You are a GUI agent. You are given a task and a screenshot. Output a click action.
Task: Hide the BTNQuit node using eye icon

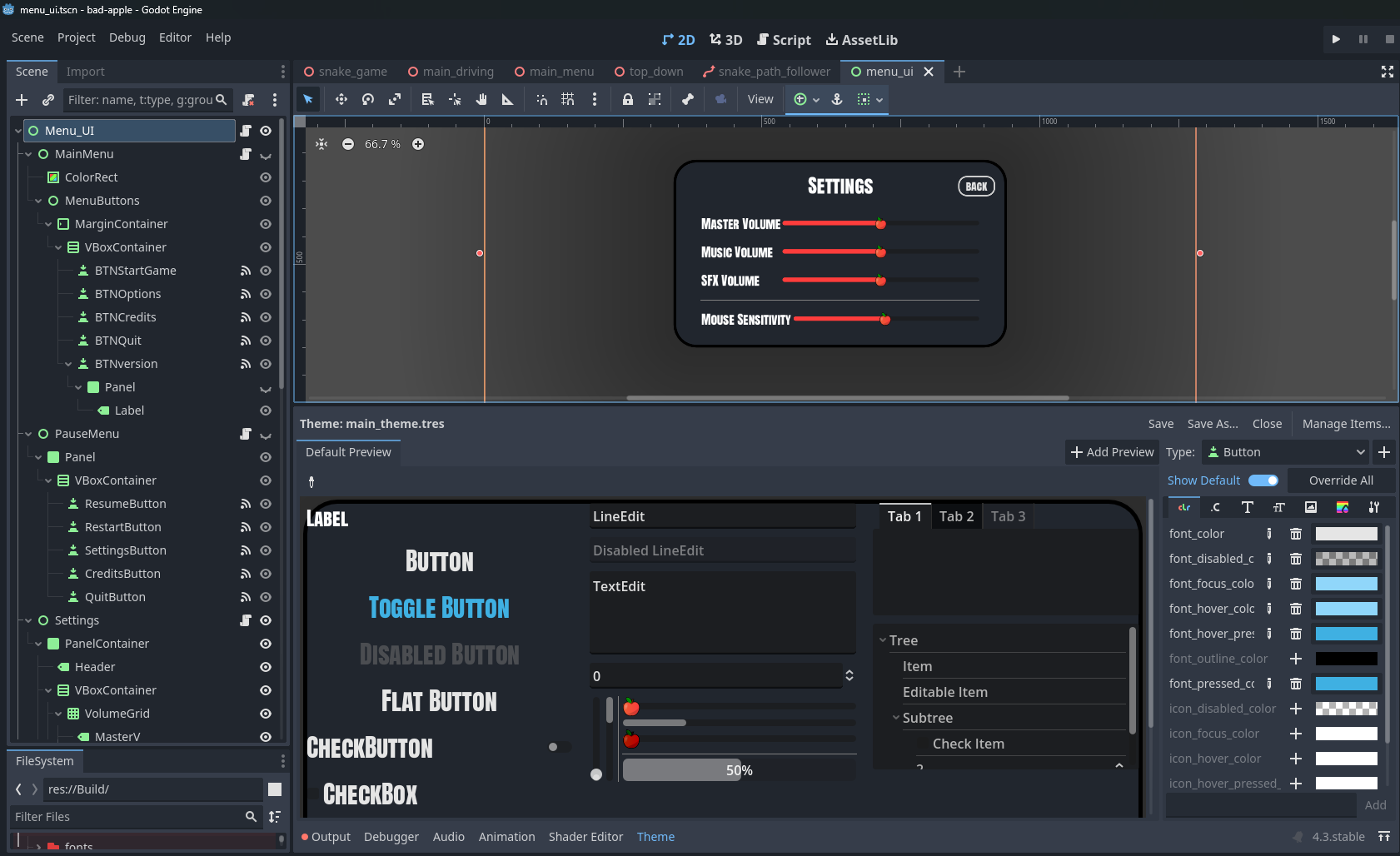coord(266,341)
